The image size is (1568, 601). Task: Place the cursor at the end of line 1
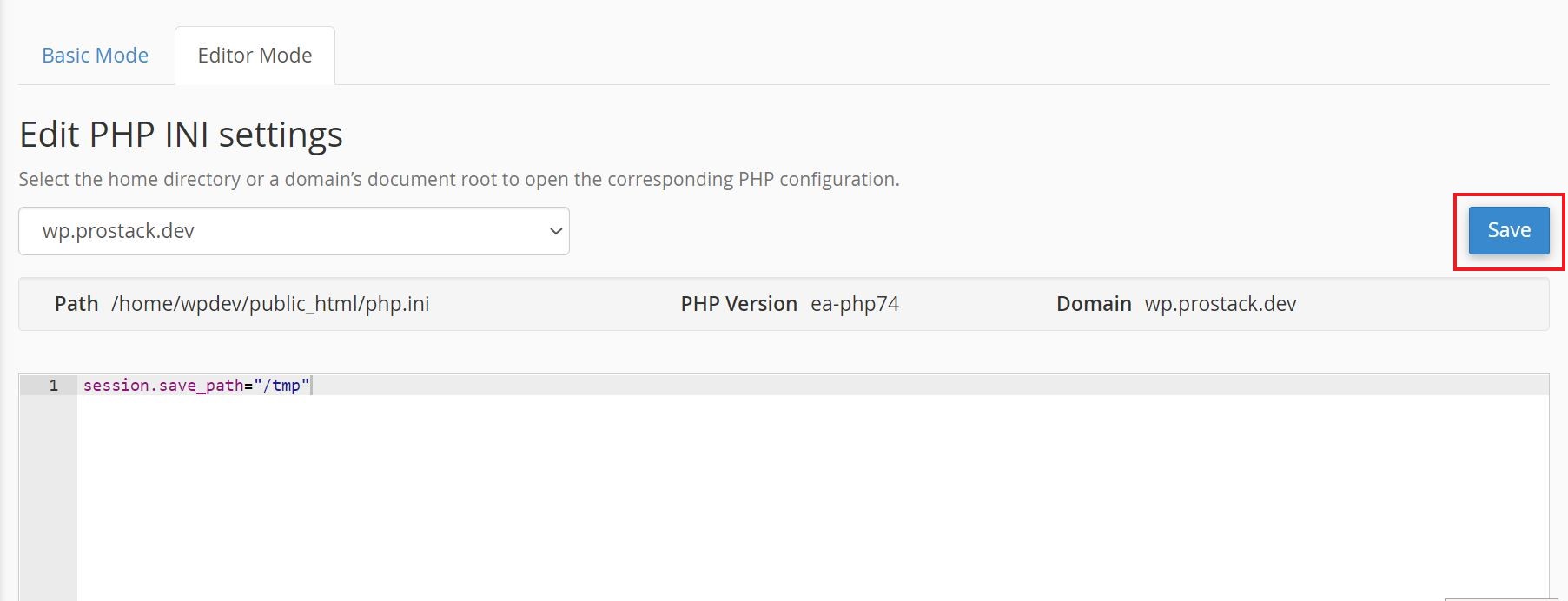pos(311,385)
